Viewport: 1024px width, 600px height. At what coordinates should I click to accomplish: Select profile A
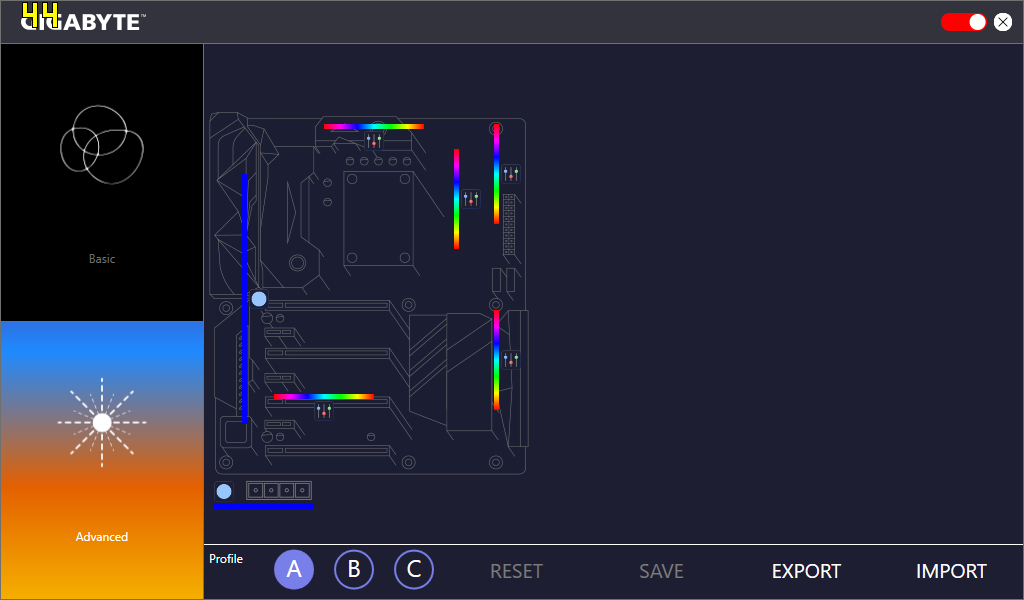pyautogui.click(x=294, y=570)
